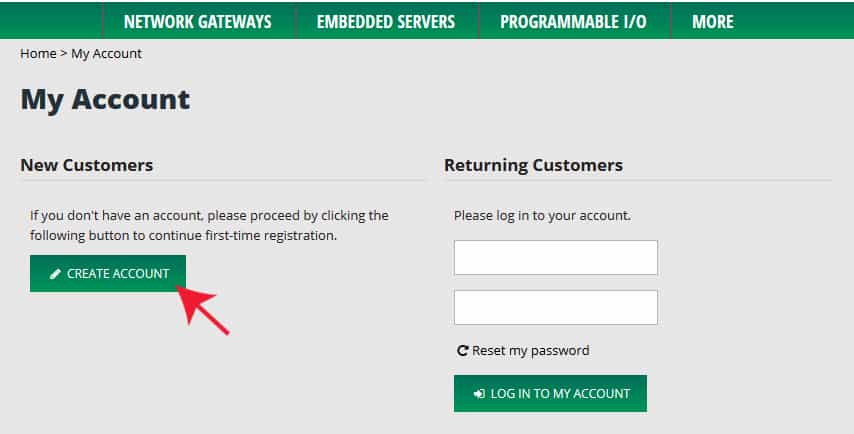This screenshot has width=854, height=434.
Task: Click Log In To My Account text
Action: [560, 394]
